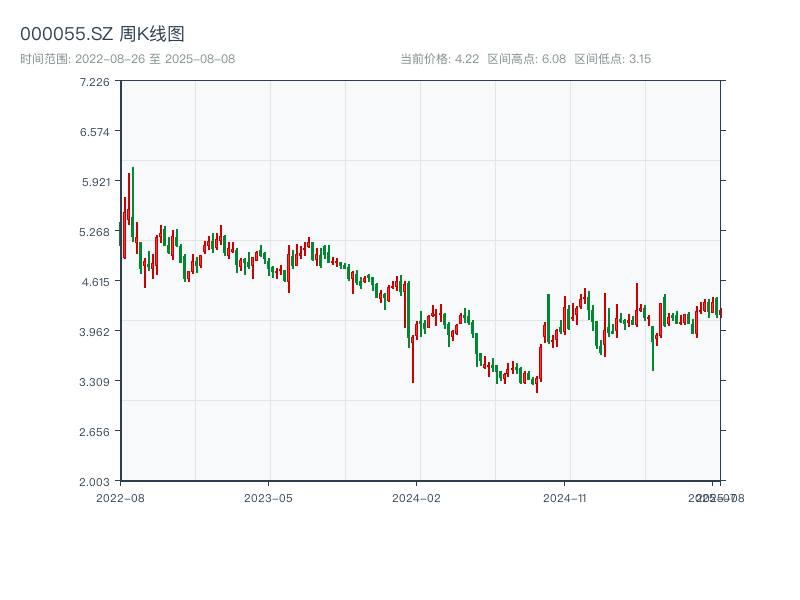
Task: Click the 区间低点 3.15 label
Action: point(612,59)
